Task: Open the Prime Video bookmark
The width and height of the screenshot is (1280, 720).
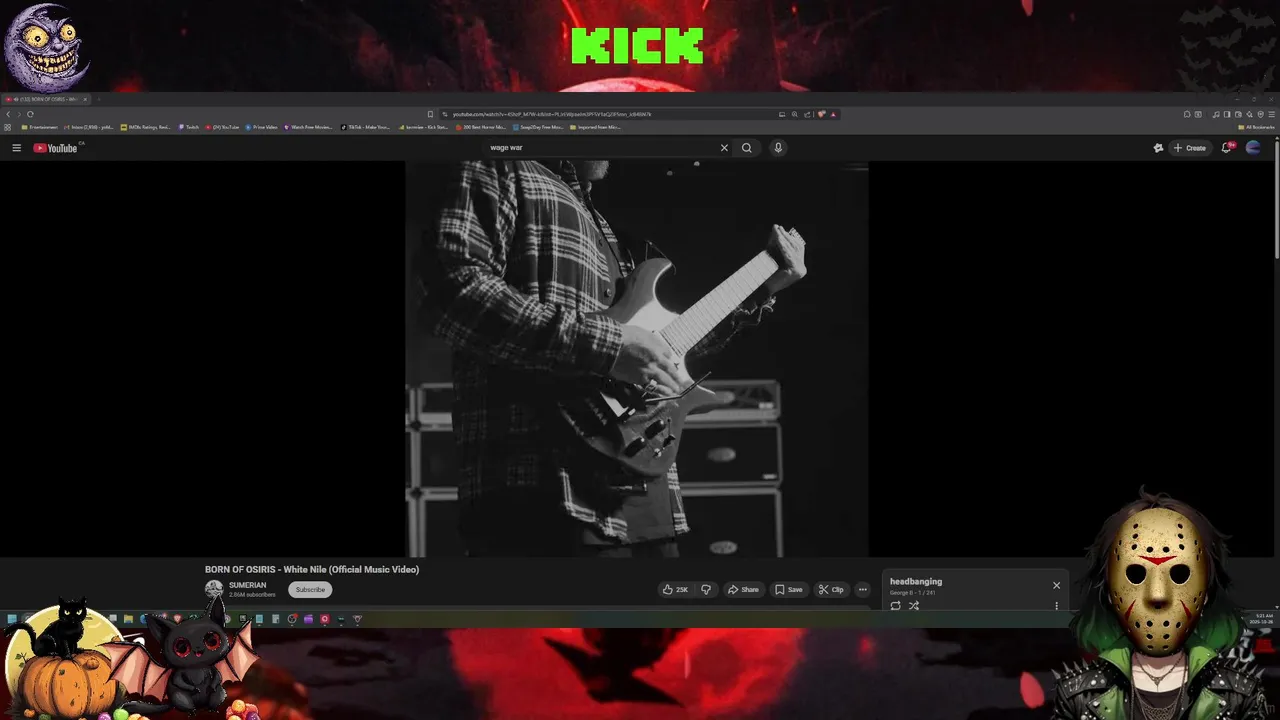Action: (262, 127)
